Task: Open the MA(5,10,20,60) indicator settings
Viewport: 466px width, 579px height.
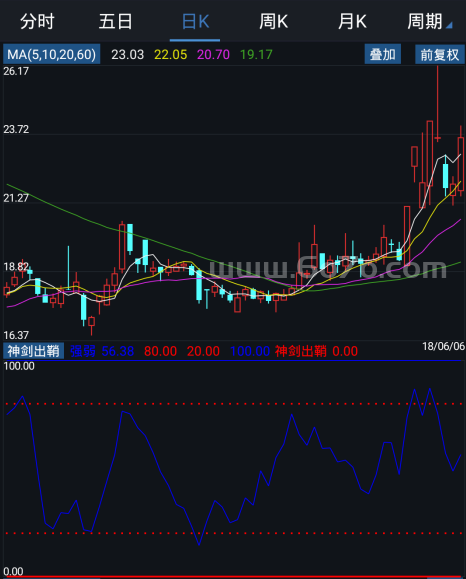Action: (52, 54)
